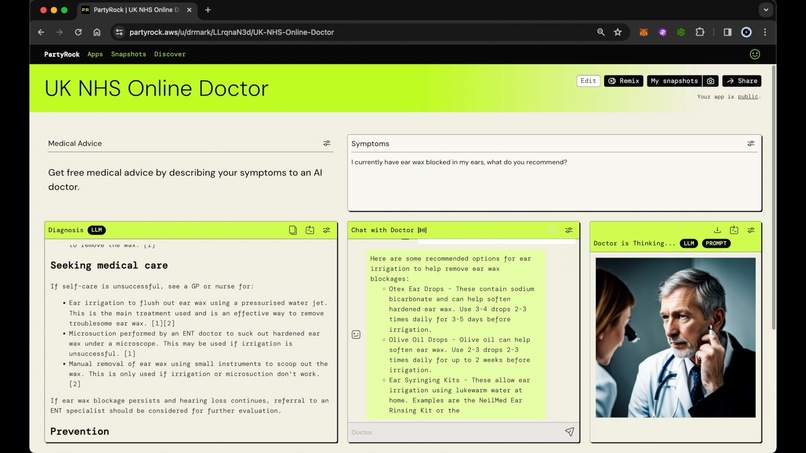Bookmark page with star icon
This screenshot has width=806, height=453.
pyautogui.click(x=618, y=32)
